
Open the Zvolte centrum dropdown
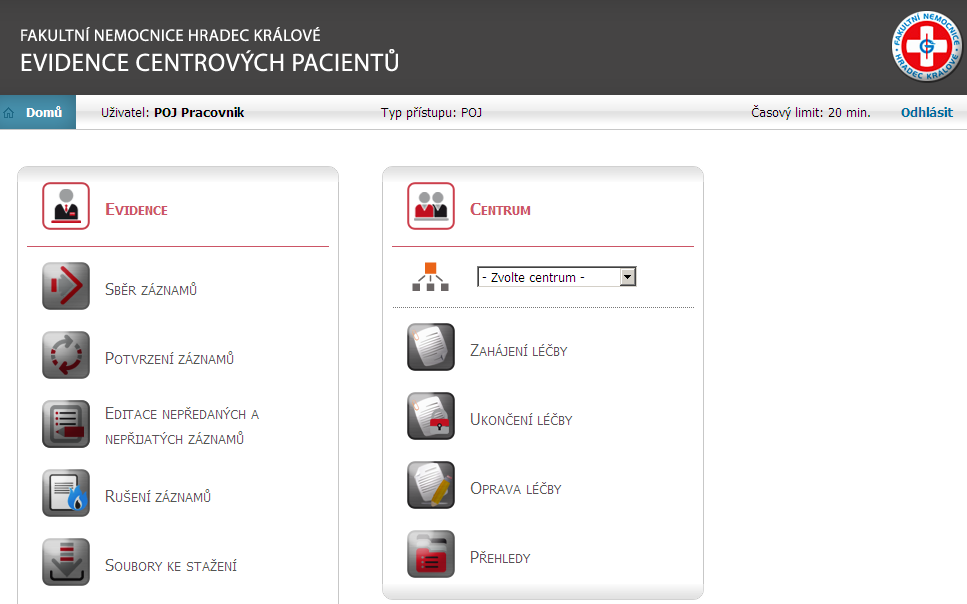point(556,277)
